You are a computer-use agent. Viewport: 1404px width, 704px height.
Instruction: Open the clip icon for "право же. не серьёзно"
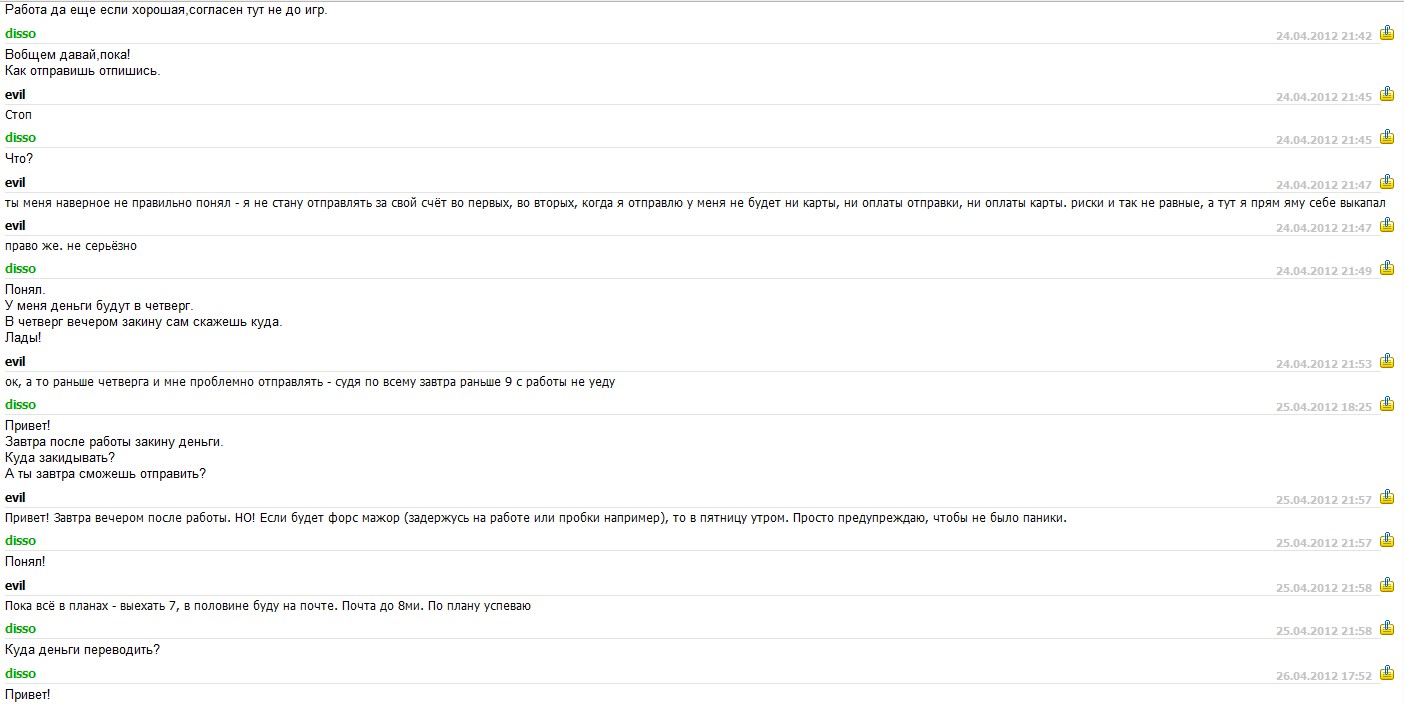click(1387, 225)
